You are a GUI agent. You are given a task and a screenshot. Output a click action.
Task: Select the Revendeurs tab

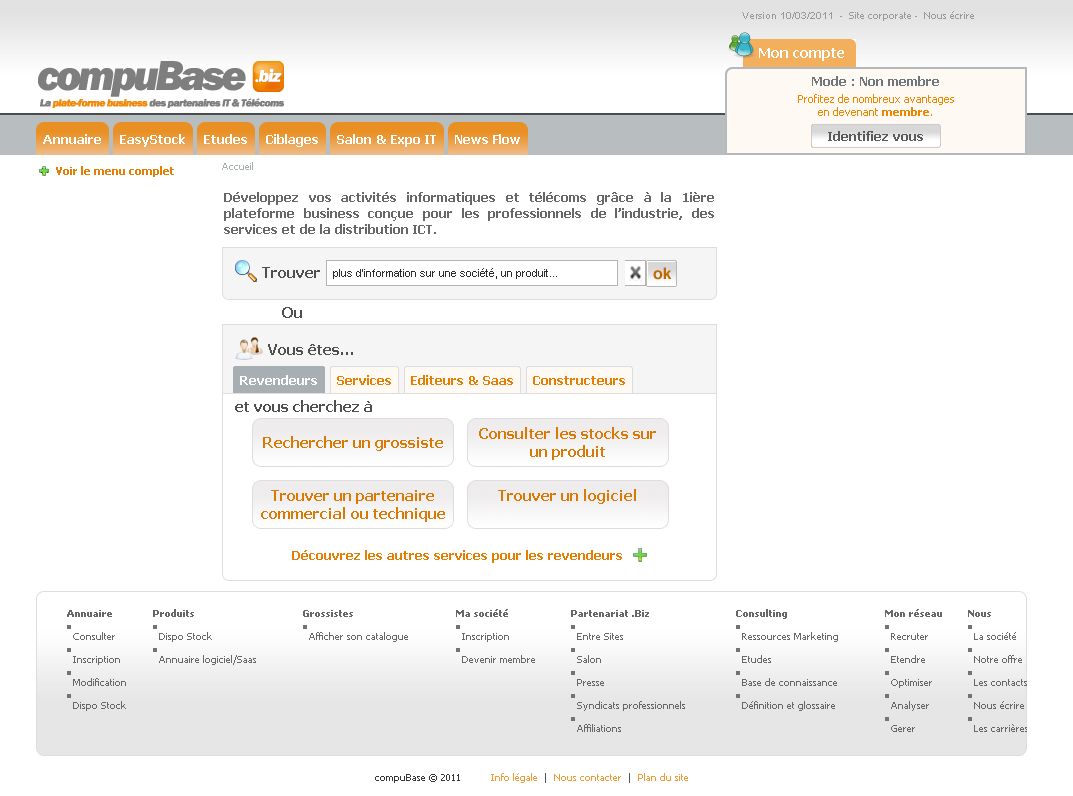(x=278, y=380)
